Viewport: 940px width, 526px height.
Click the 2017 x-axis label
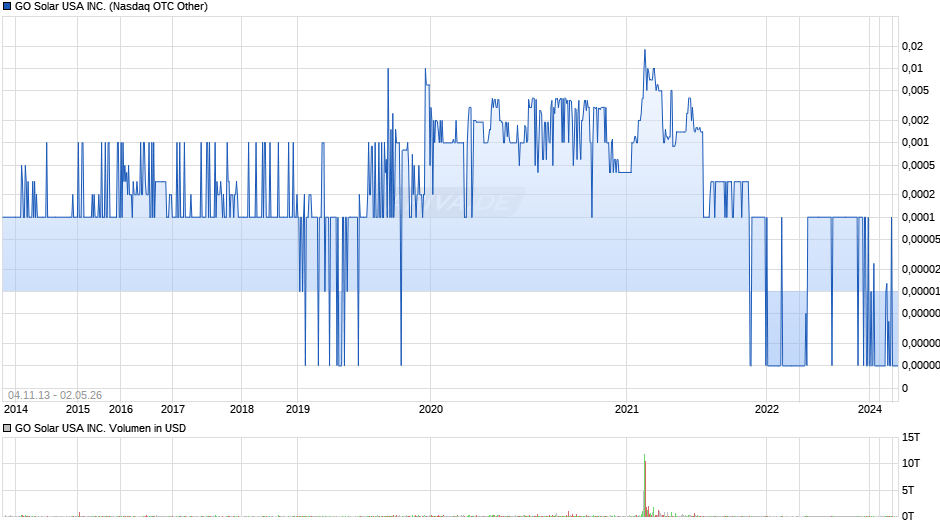tap(173, 409)
